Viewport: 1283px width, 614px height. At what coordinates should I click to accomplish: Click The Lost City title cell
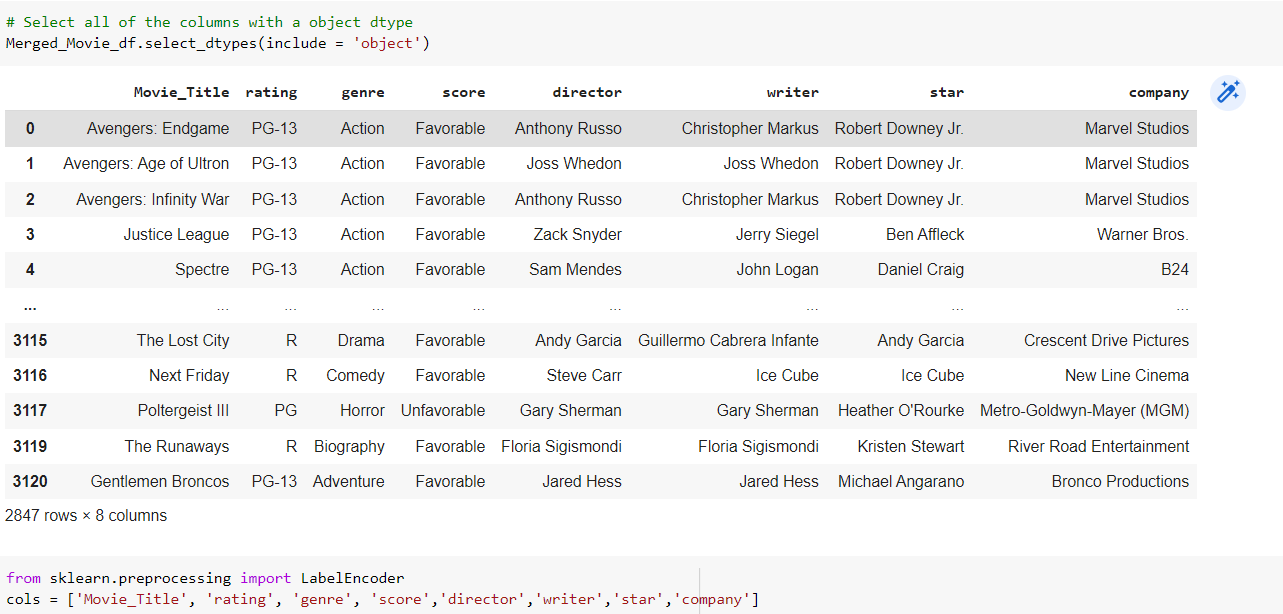183,340
